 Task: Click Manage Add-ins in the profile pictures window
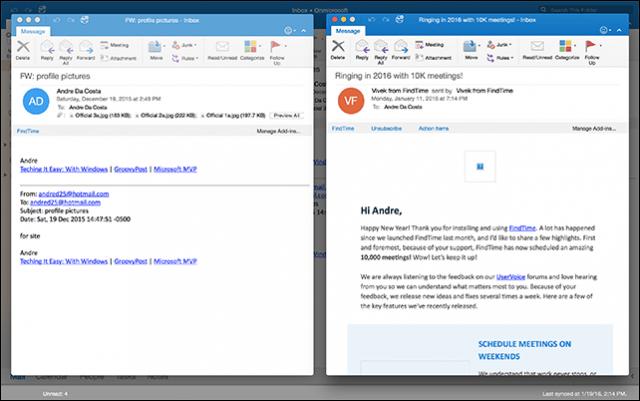click(x=278, y=131)
